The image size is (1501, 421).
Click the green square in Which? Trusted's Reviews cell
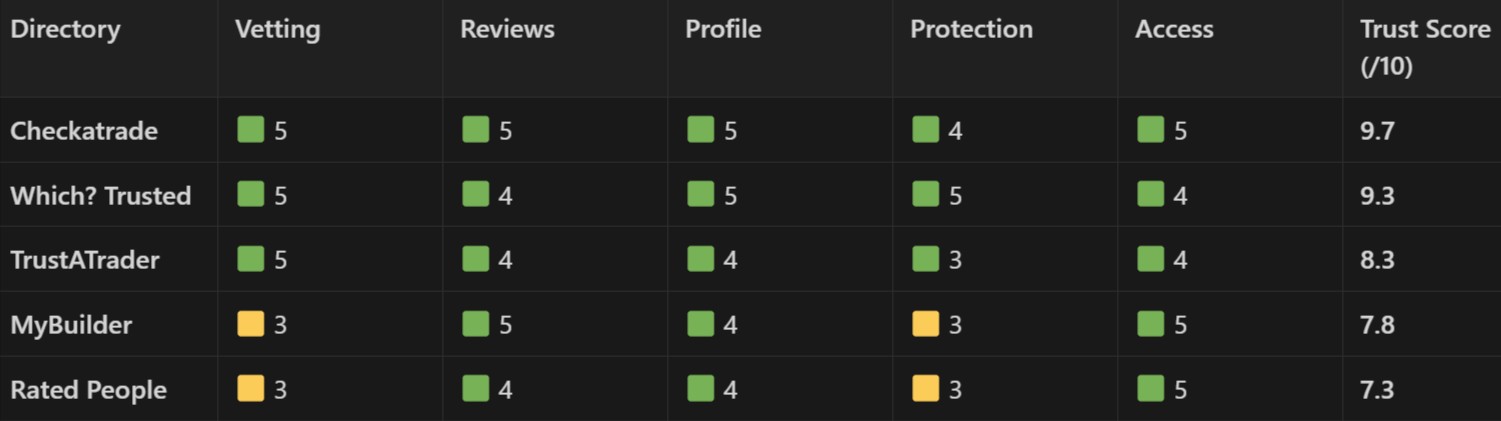[x=476, y=195]
